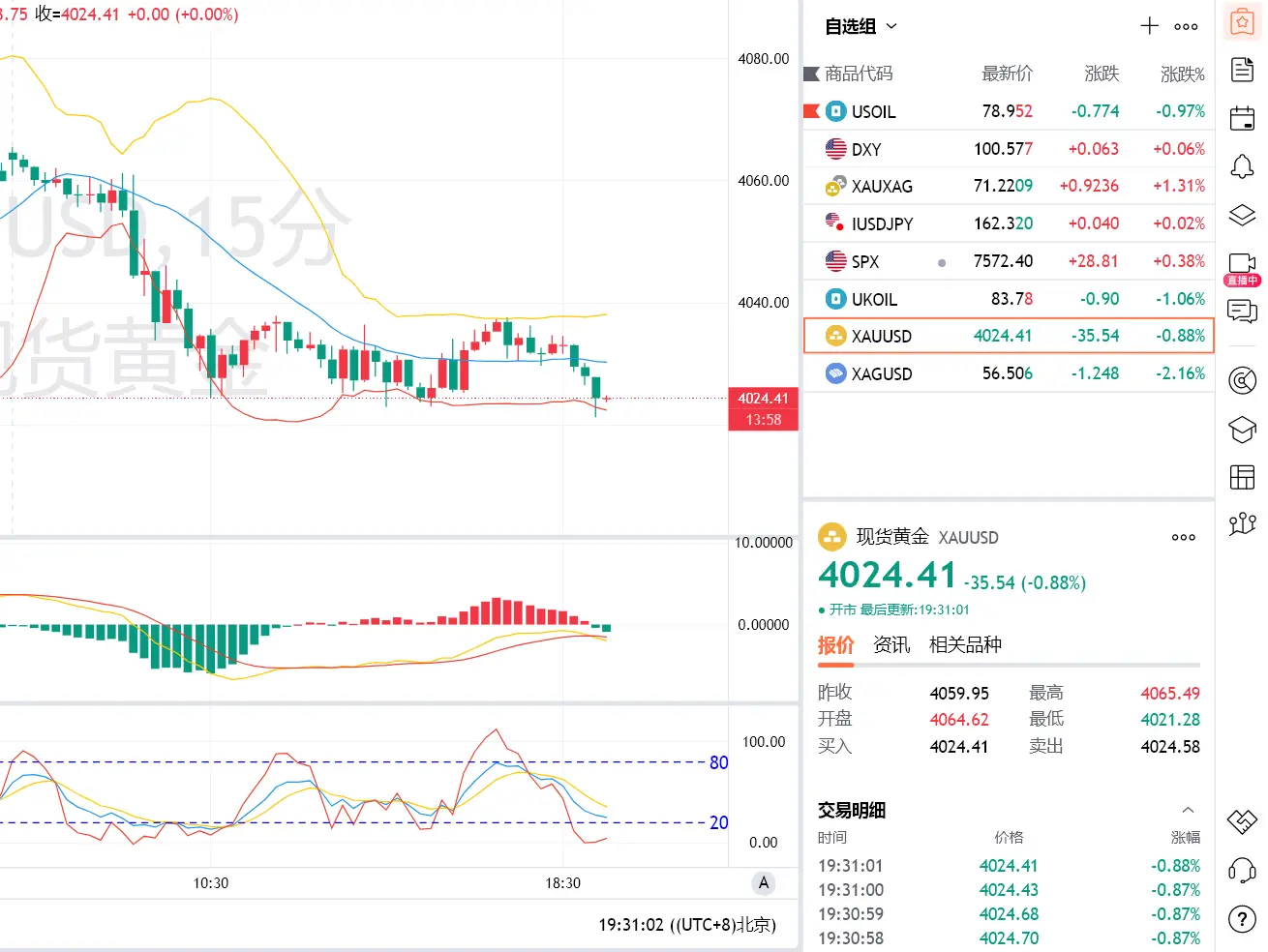This screenshot has width=1268, height=952.
Task: Toggle auto scale A button on chart
Action: (764, 882)
